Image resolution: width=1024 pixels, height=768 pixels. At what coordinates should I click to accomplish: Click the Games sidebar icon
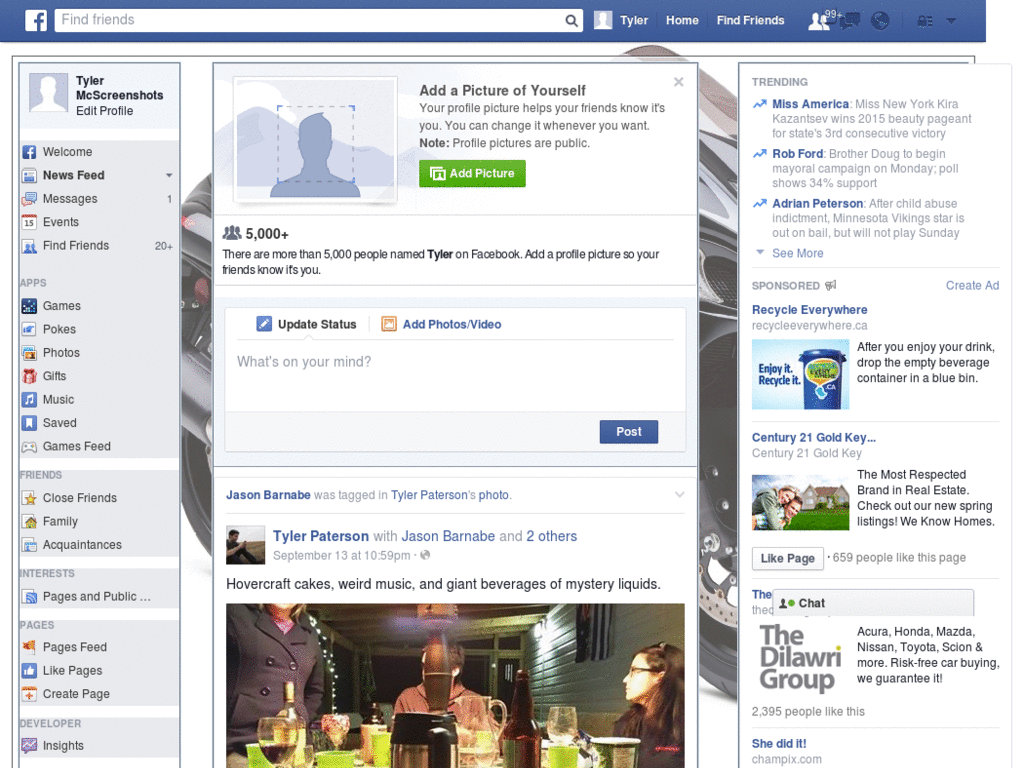[x=29, y=306]
